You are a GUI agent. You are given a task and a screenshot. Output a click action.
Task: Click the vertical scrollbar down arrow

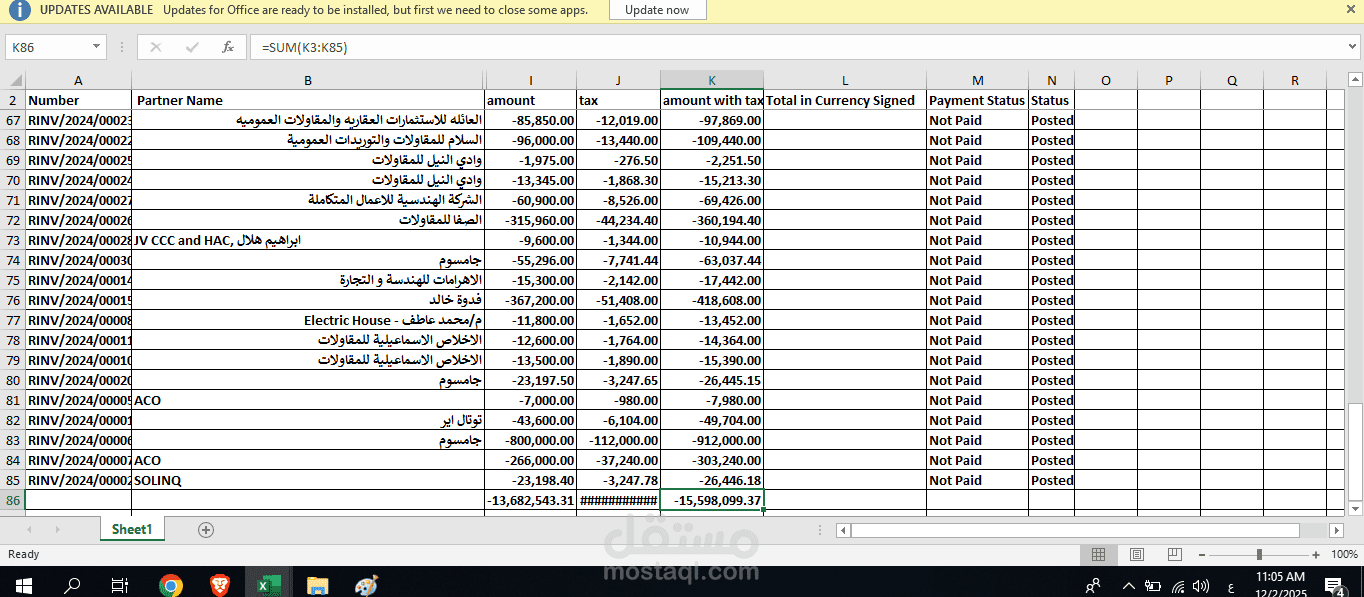[x=1355, y=508]
